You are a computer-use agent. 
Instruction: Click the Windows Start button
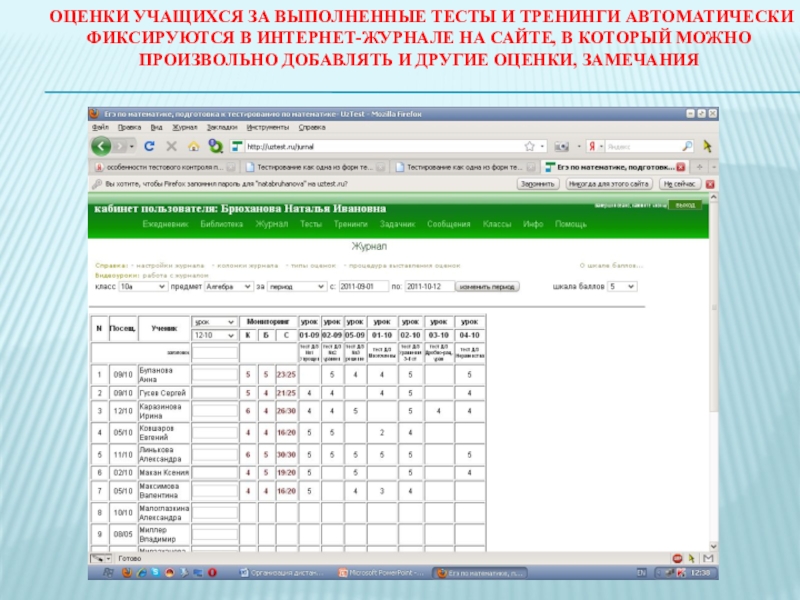point(108,572)
